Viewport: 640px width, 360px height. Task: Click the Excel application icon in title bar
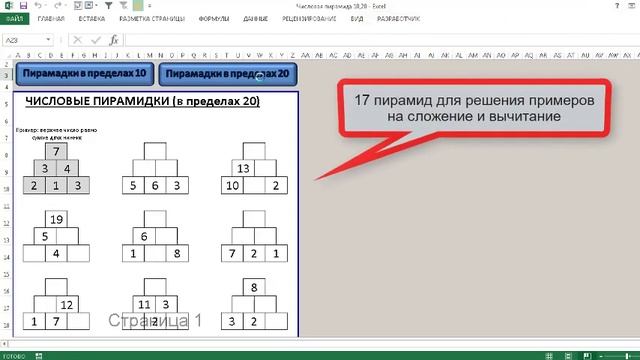coord(8,5)
